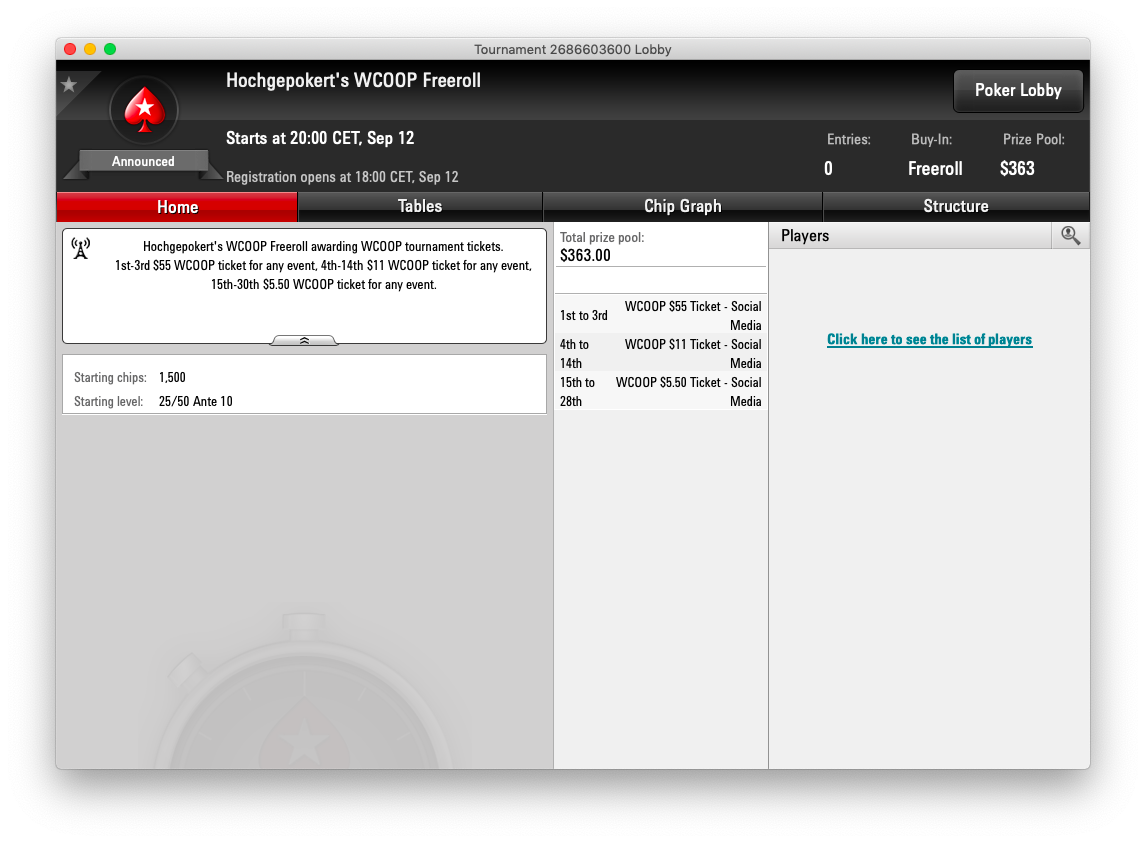The image size is (1146, 843).
Task: Click the Hochgepokert's WCOOP Freeroll title
Action: tap(353, 80)
